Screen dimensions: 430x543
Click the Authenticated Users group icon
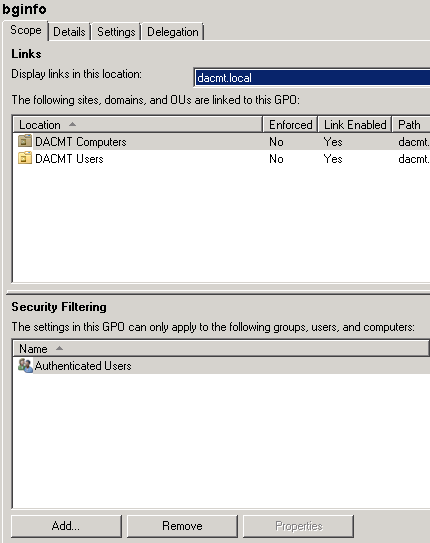pyautogui.click(x=25, y=365)
